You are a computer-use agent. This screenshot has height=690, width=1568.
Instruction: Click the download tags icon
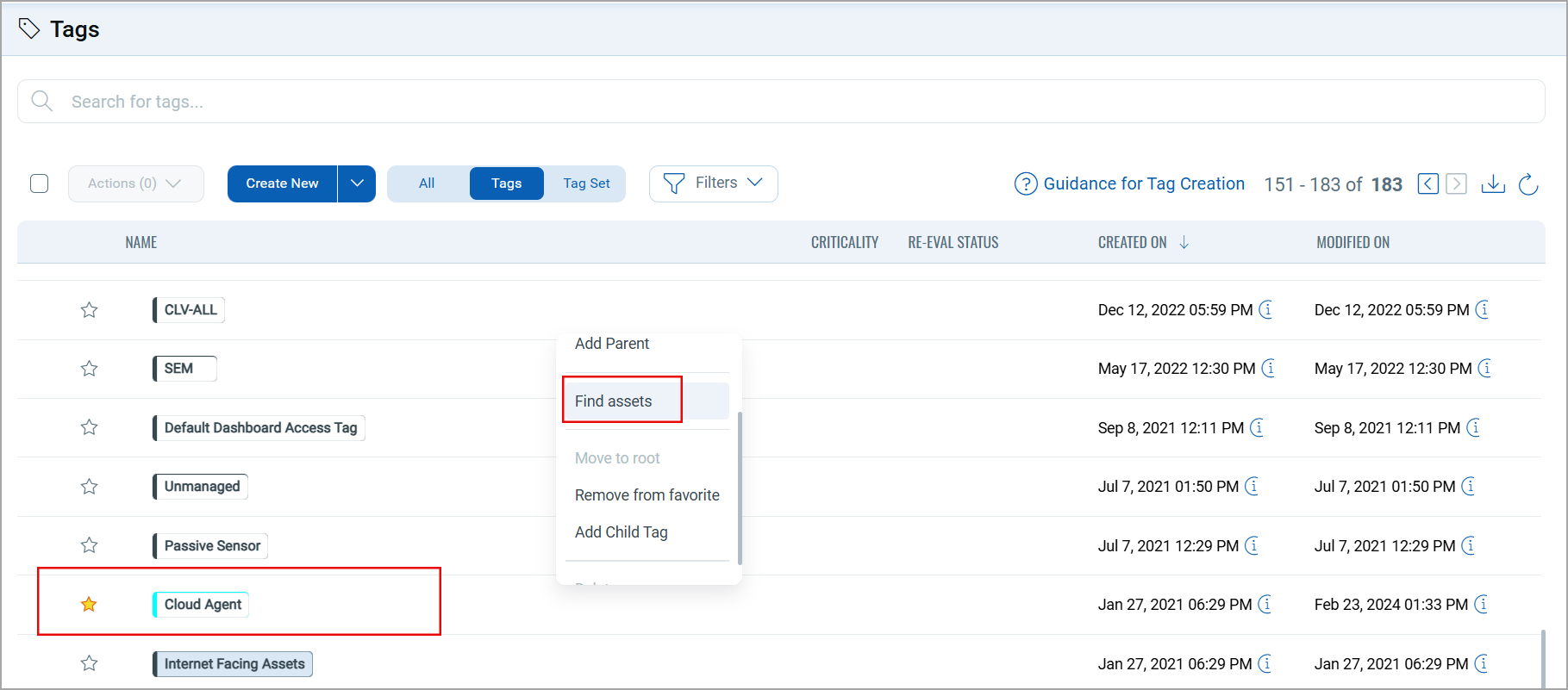pos(1493,184)
